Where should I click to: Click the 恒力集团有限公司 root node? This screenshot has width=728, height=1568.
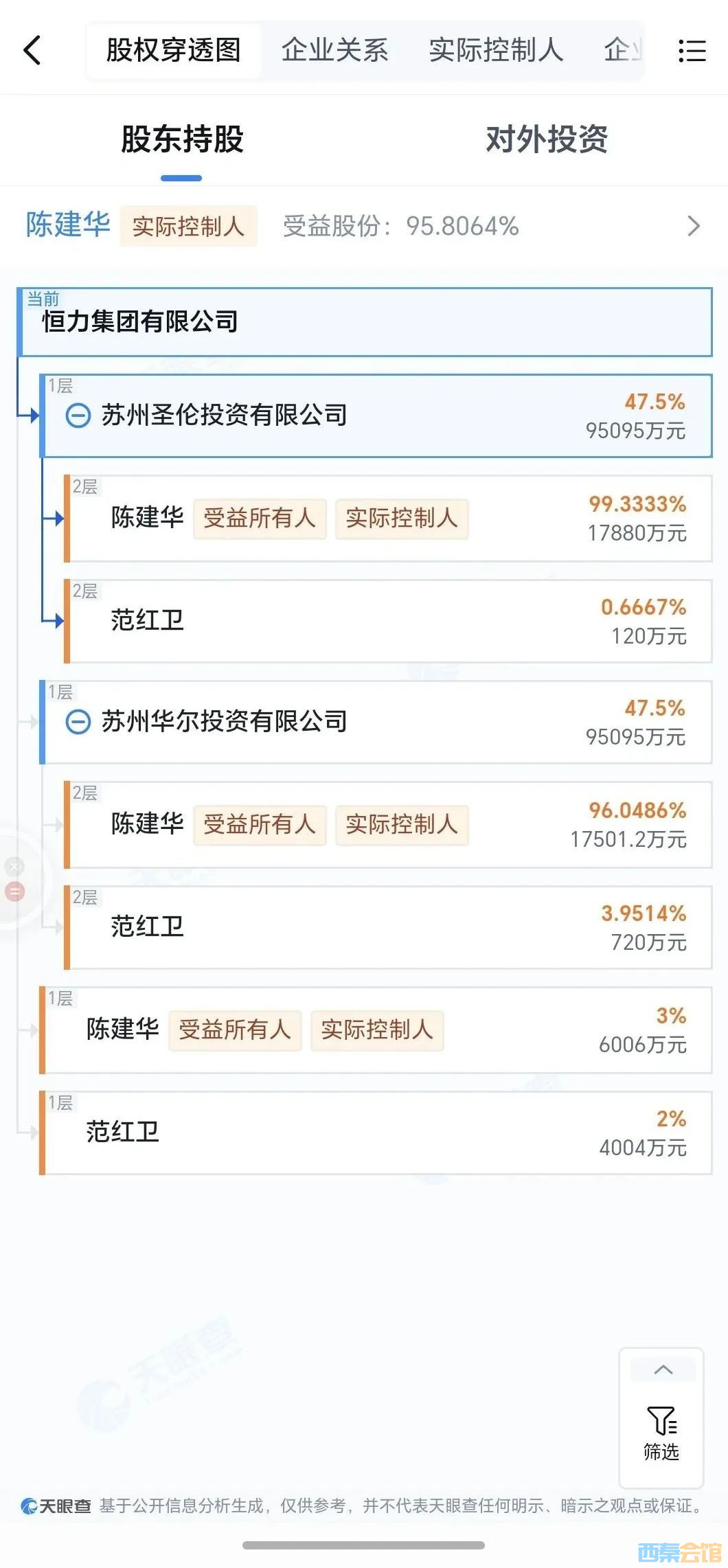[365, 321]
